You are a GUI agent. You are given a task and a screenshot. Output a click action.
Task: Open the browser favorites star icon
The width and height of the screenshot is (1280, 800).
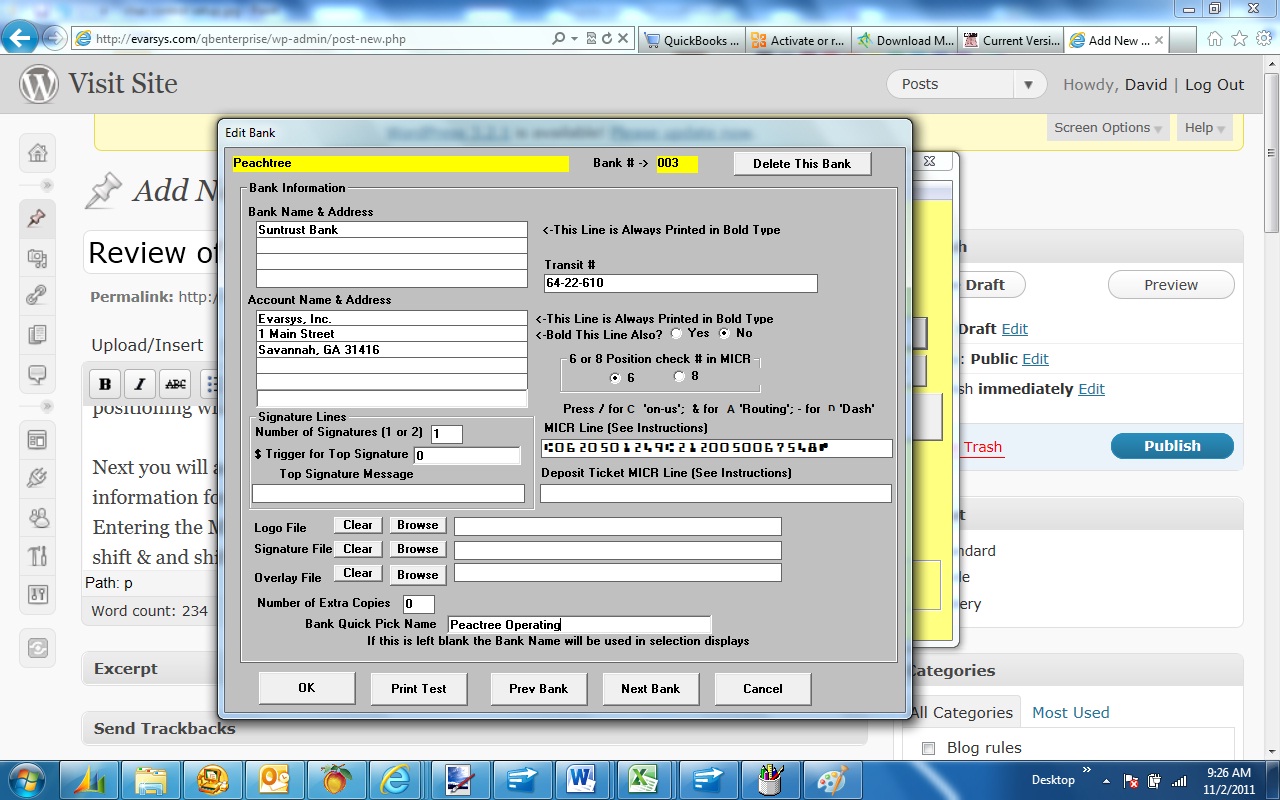pos(1239,39)
